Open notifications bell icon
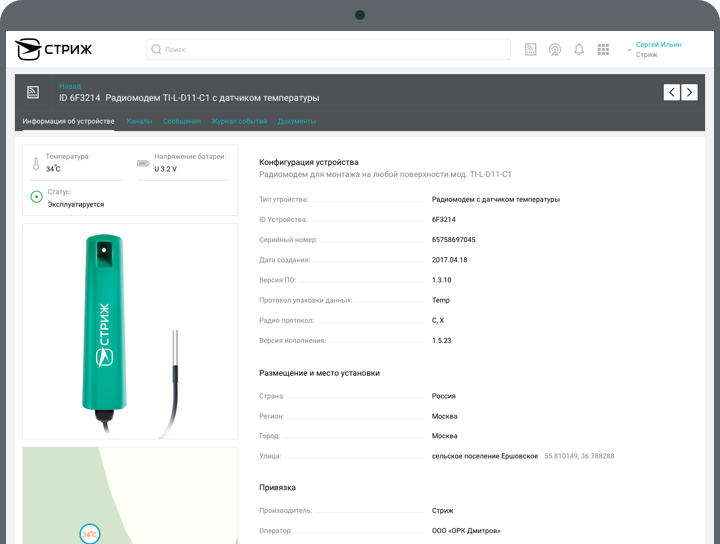Screen dimensions: 720x544 pos(579,49)
